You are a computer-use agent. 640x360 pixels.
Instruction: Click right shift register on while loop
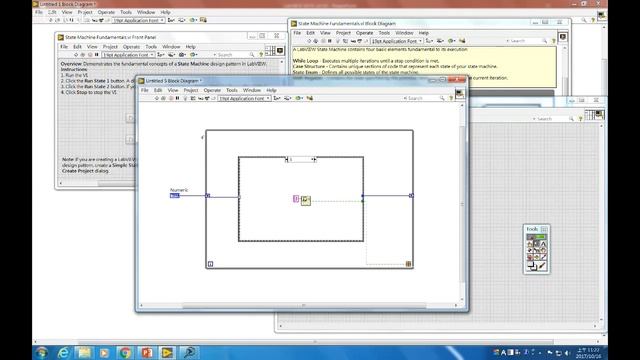coord(411,196)
